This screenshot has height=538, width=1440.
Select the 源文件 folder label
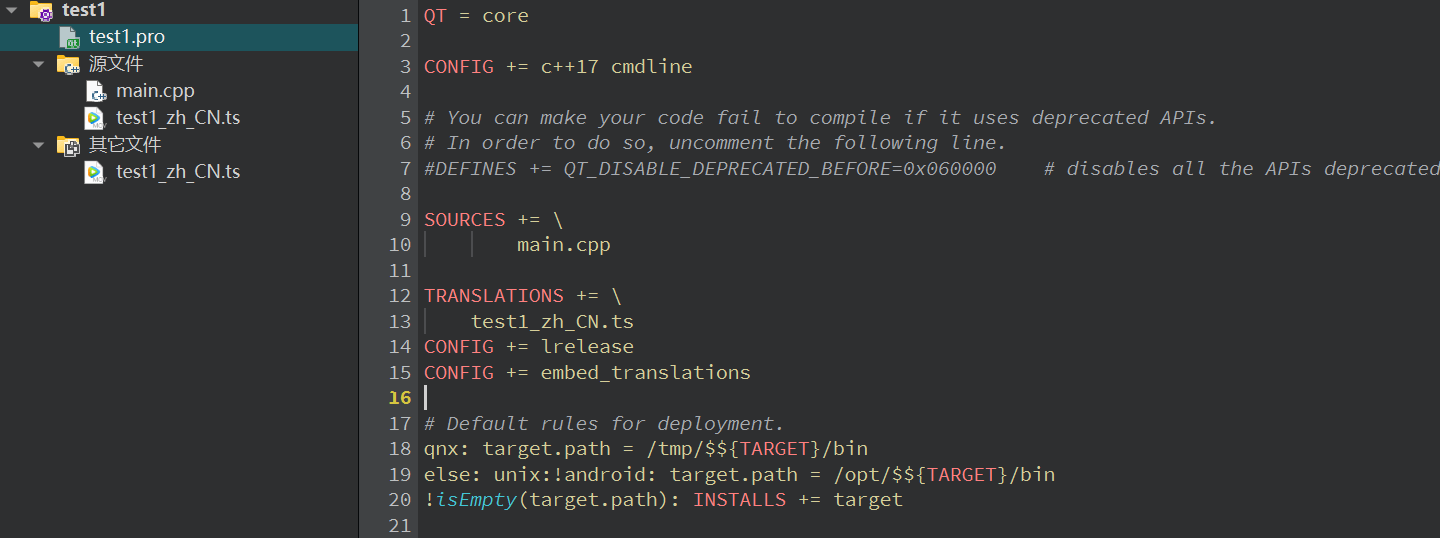pyautogui.click(x=116, y=64)
